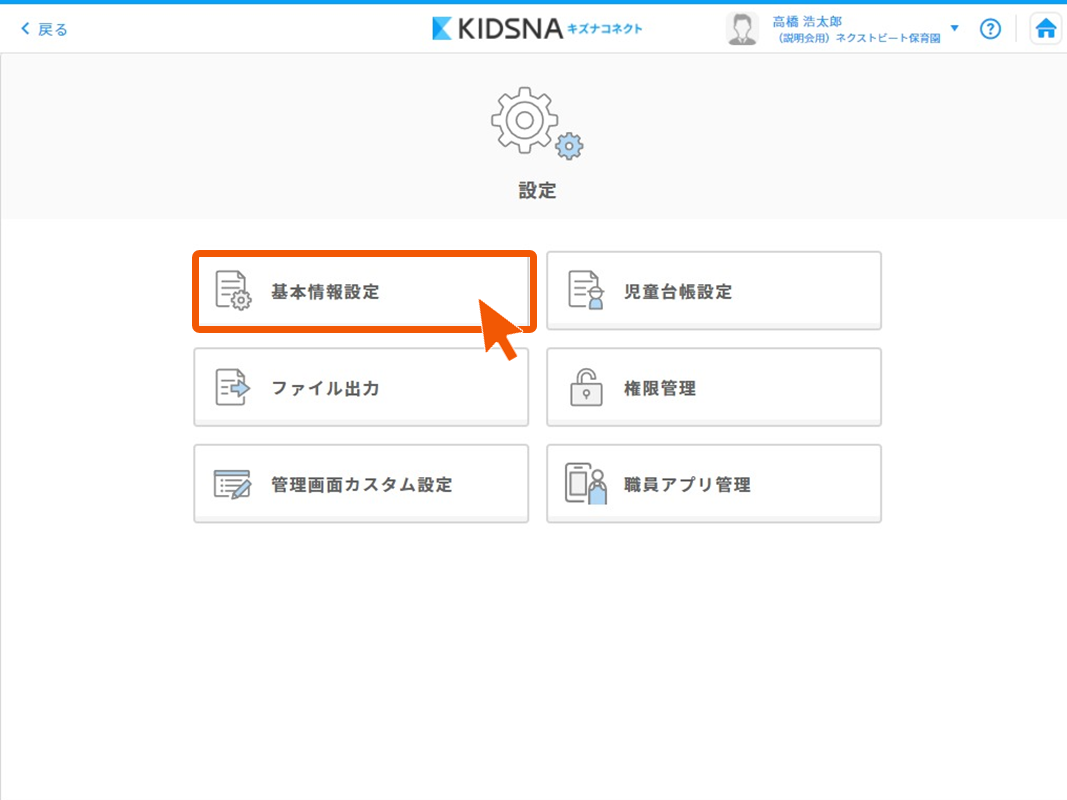Open the 児童台帳設定 label
The height and width of the screenshot is (800, 1067).
(678, 292)
